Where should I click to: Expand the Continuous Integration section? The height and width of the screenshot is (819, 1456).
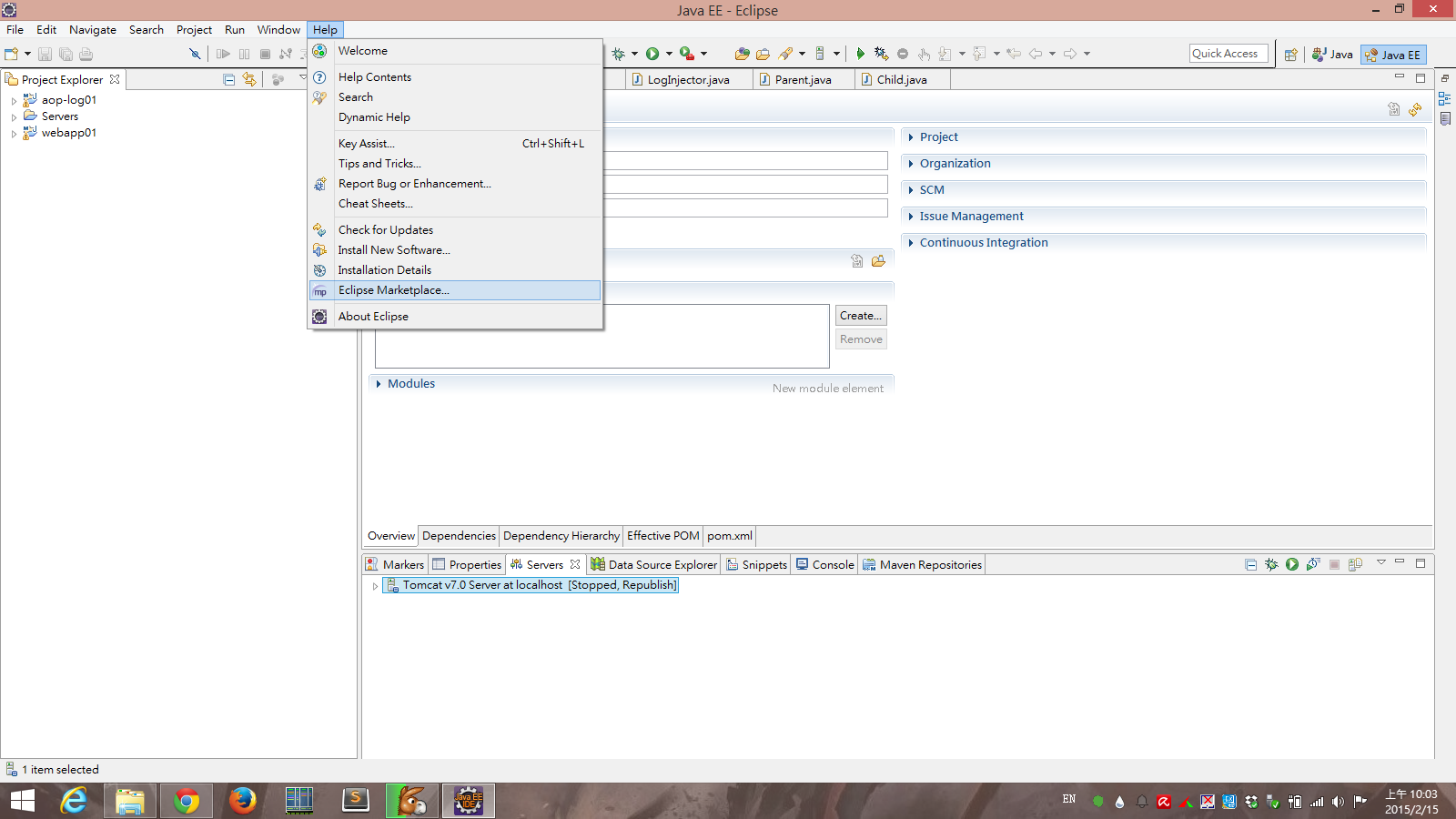[x=911, y=243]
